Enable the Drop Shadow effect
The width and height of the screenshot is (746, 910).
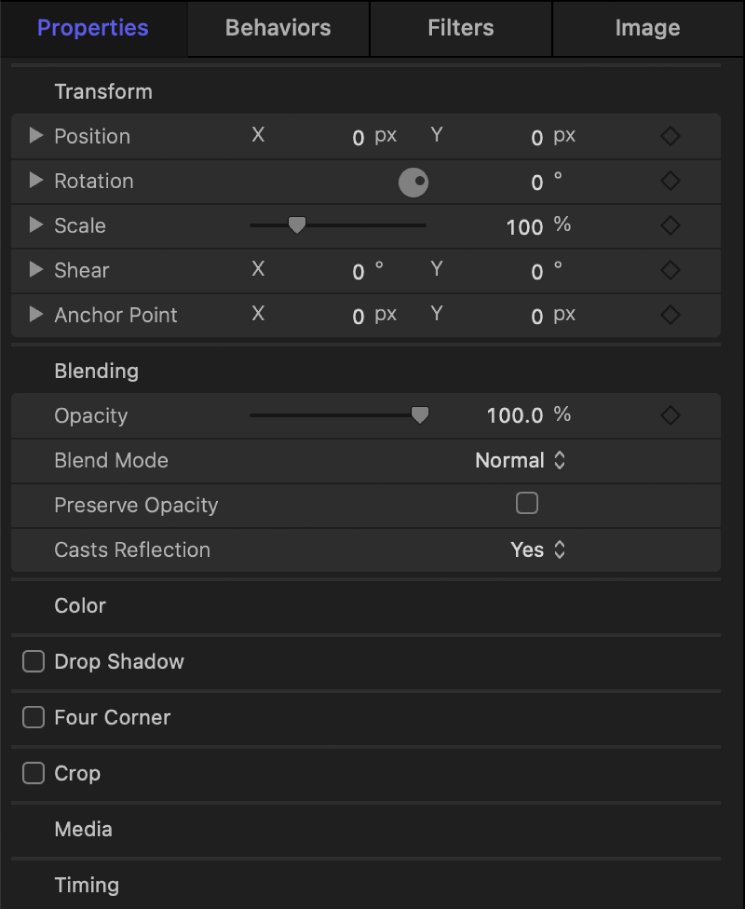click(33, 661)
